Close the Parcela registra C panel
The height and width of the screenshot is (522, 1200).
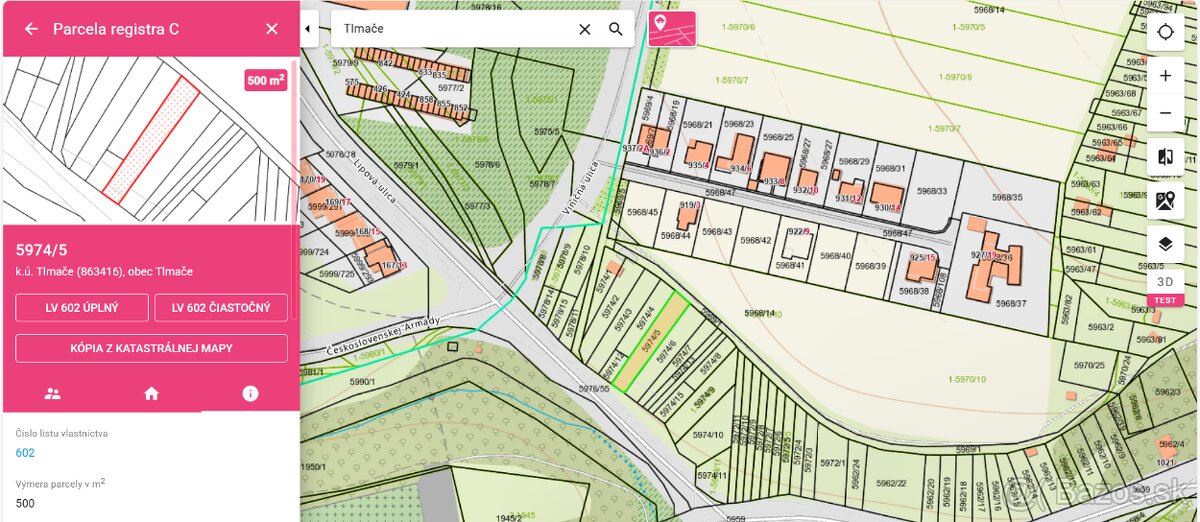click(272, 29)
